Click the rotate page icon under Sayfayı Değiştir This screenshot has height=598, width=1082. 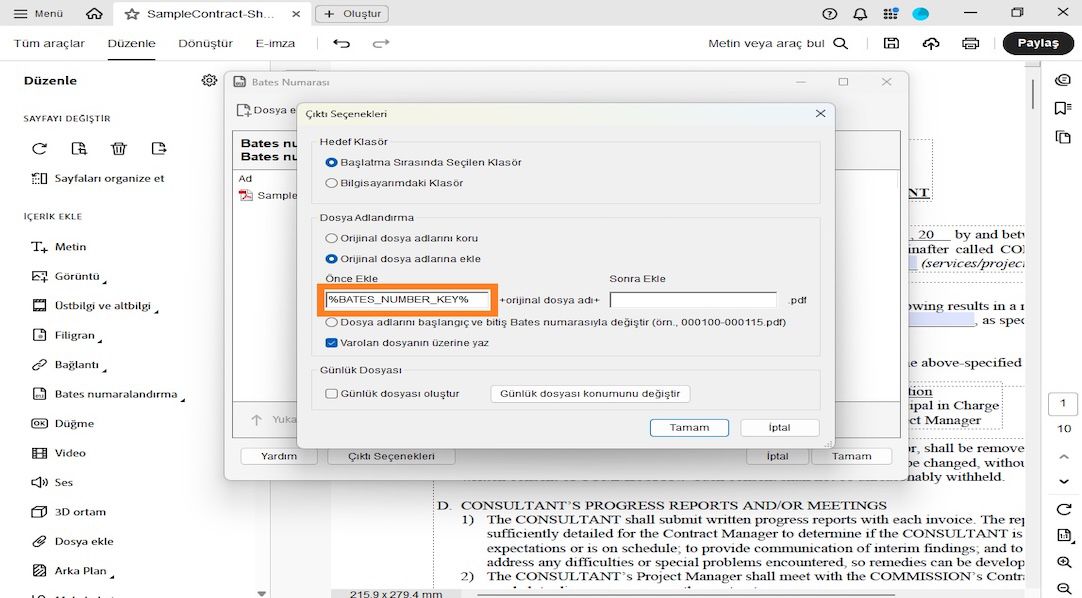click(x=39, y=148)
